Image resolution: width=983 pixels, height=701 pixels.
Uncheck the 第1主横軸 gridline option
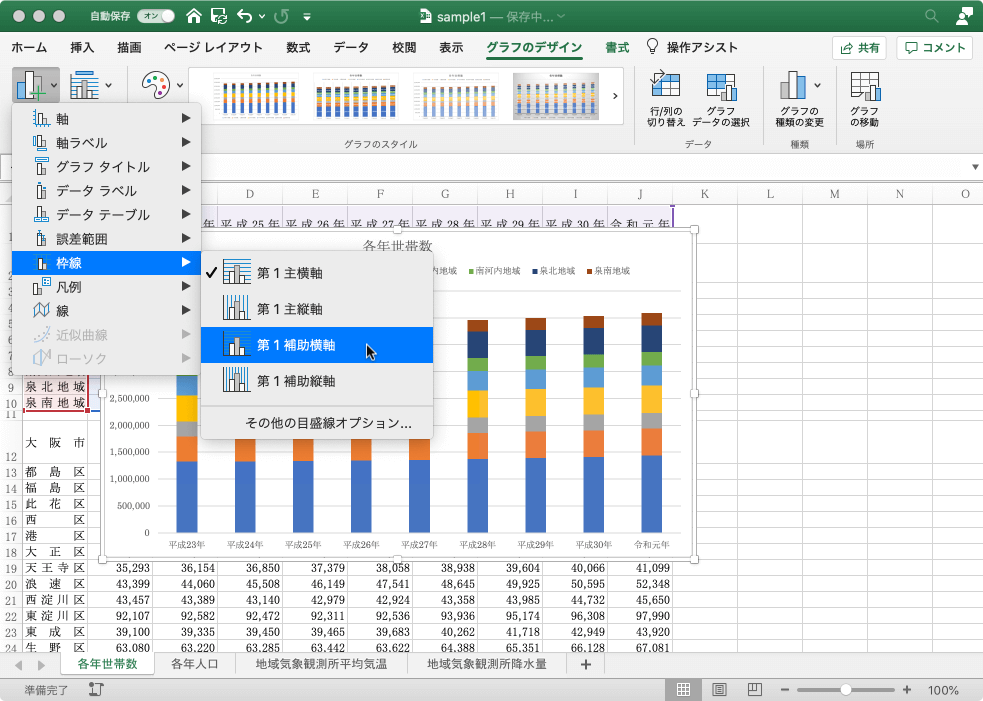coord(317,273)
